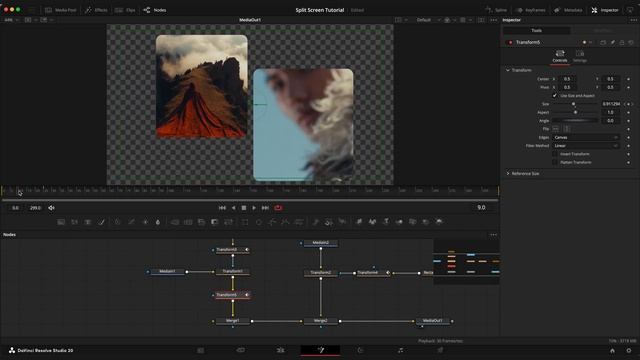The height and width of the screenshot is (360, 640).
Task: Add a Rectangle mask from the toolbar
Action: (245, 222)
